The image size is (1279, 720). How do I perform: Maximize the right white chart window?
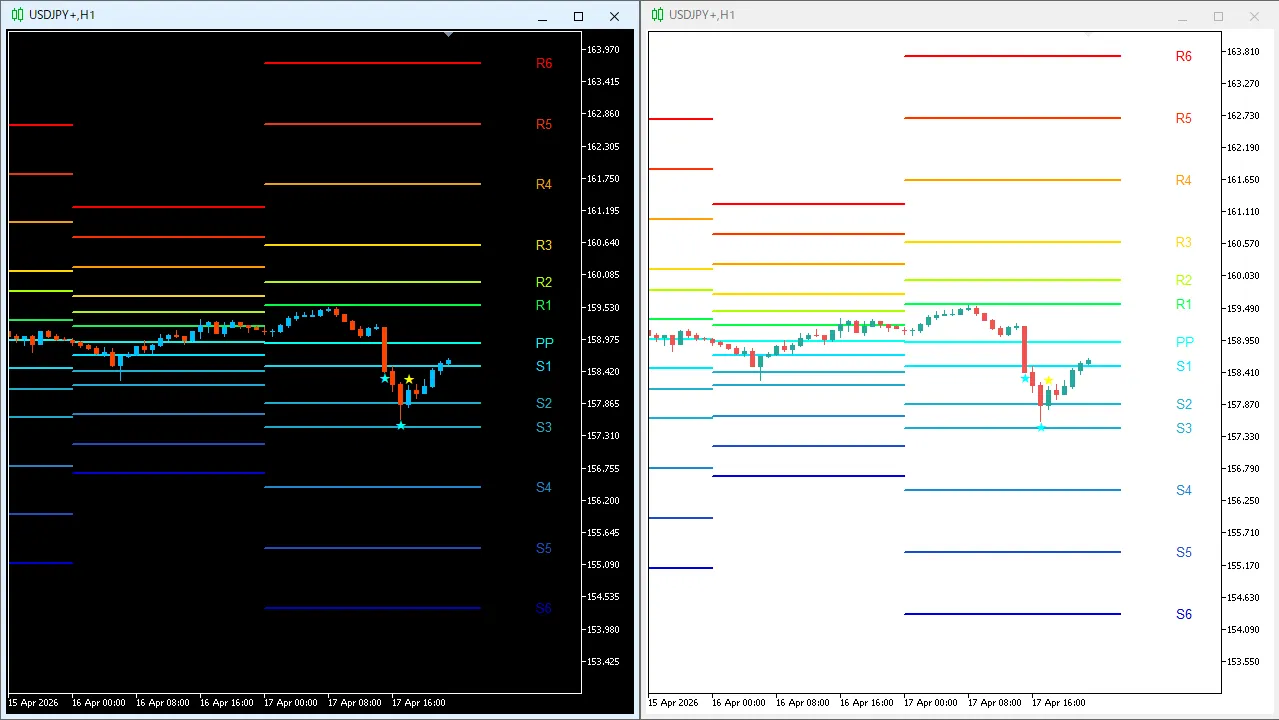point(1218,16)
